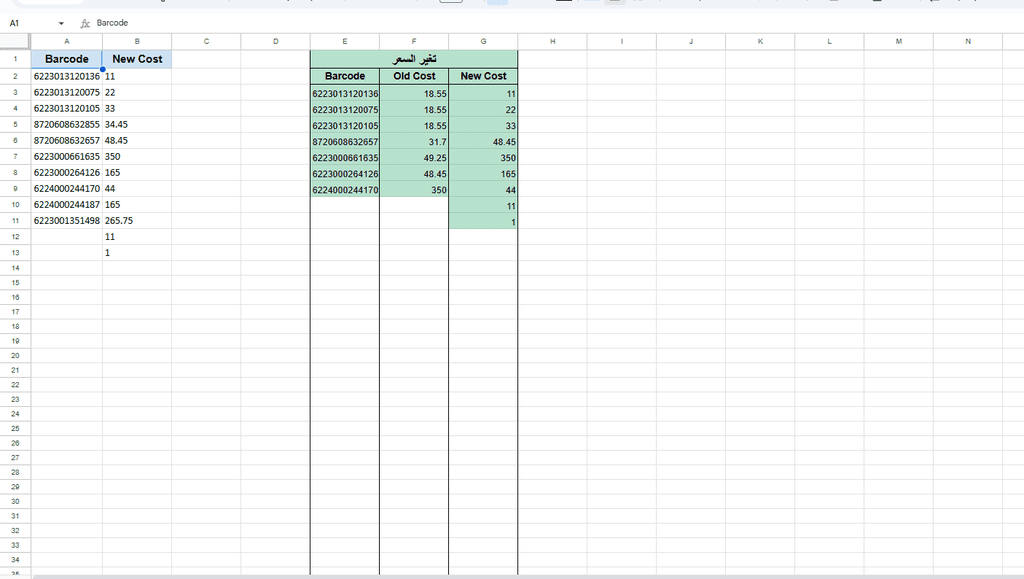Select row 30 header
The width and height of the screenshot is (1024, 579).
[x=15, y=501]
